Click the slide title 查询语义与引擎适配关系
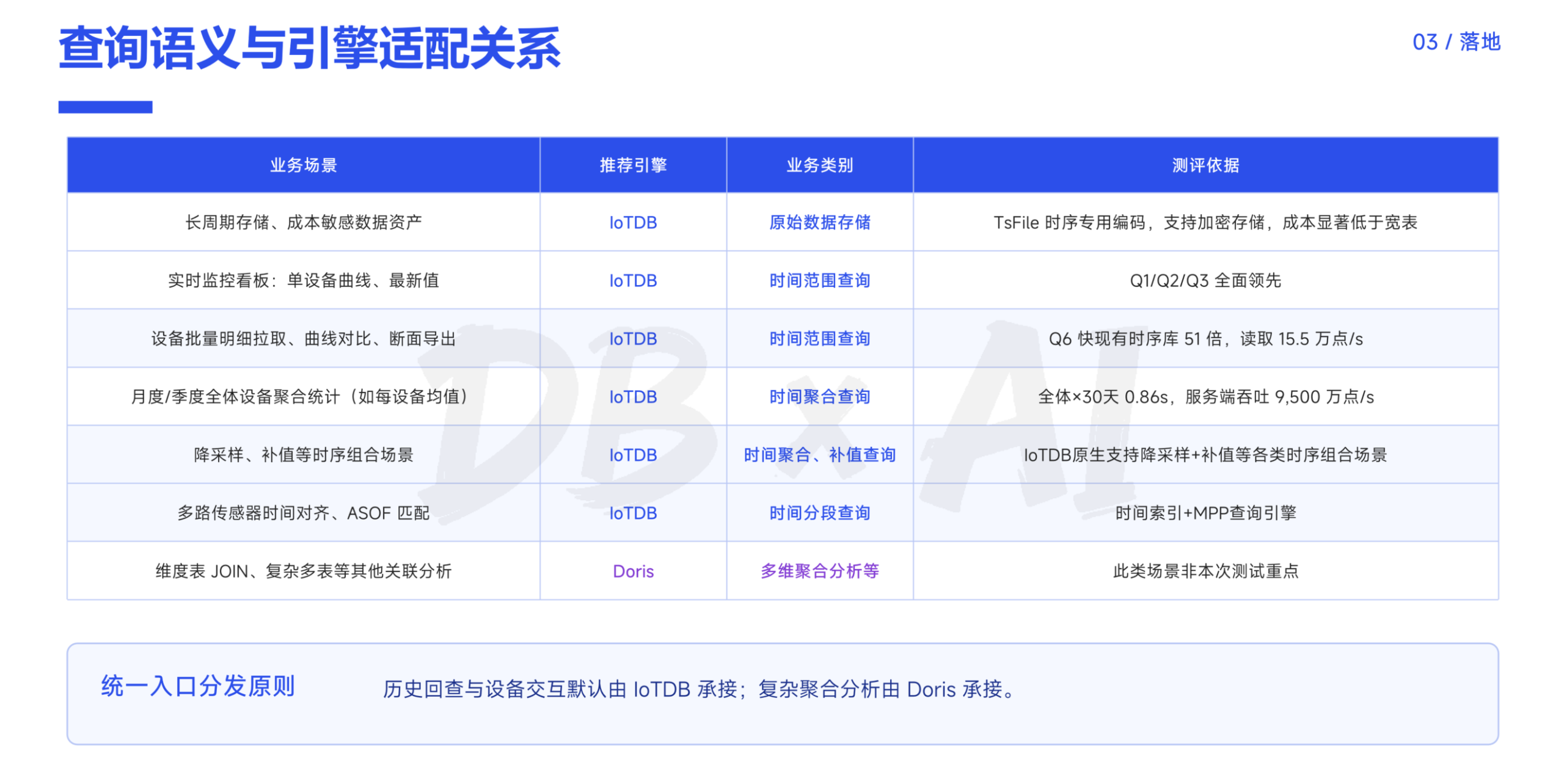This screenshot has width=1564, height=784. click(309, 48)
